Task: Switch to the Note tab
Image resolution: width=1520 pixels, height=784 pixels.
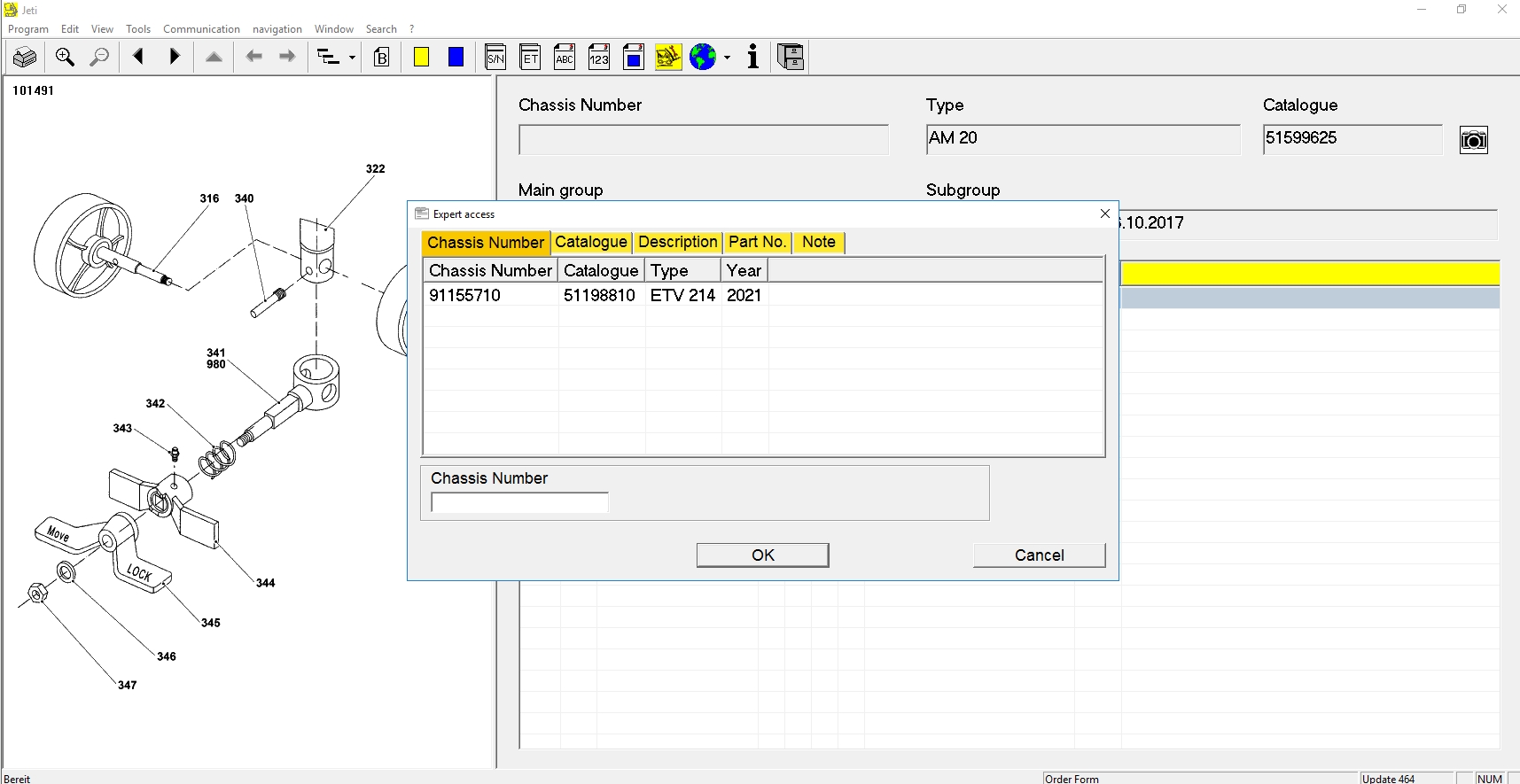Action: [819, 242]
